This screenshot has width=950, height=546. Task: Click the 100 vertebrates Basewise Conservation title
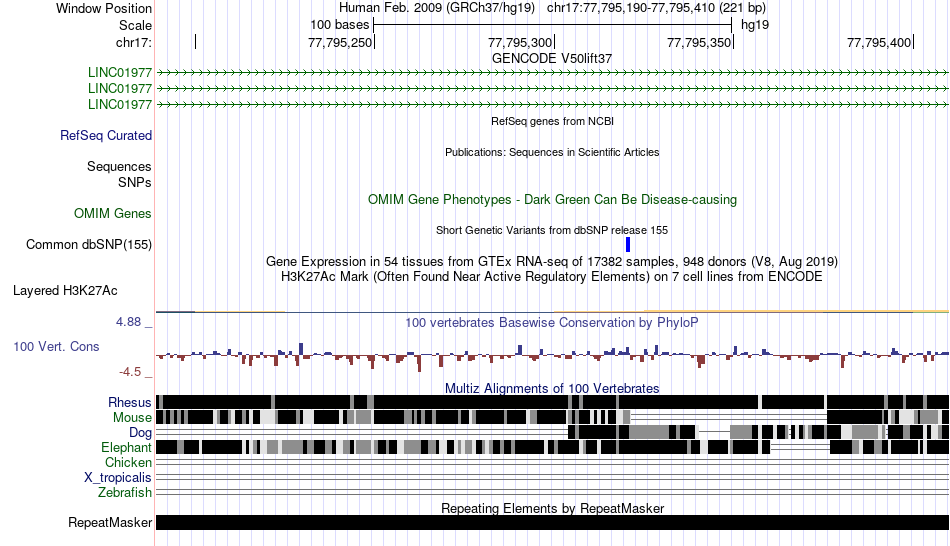pos(552,322)
